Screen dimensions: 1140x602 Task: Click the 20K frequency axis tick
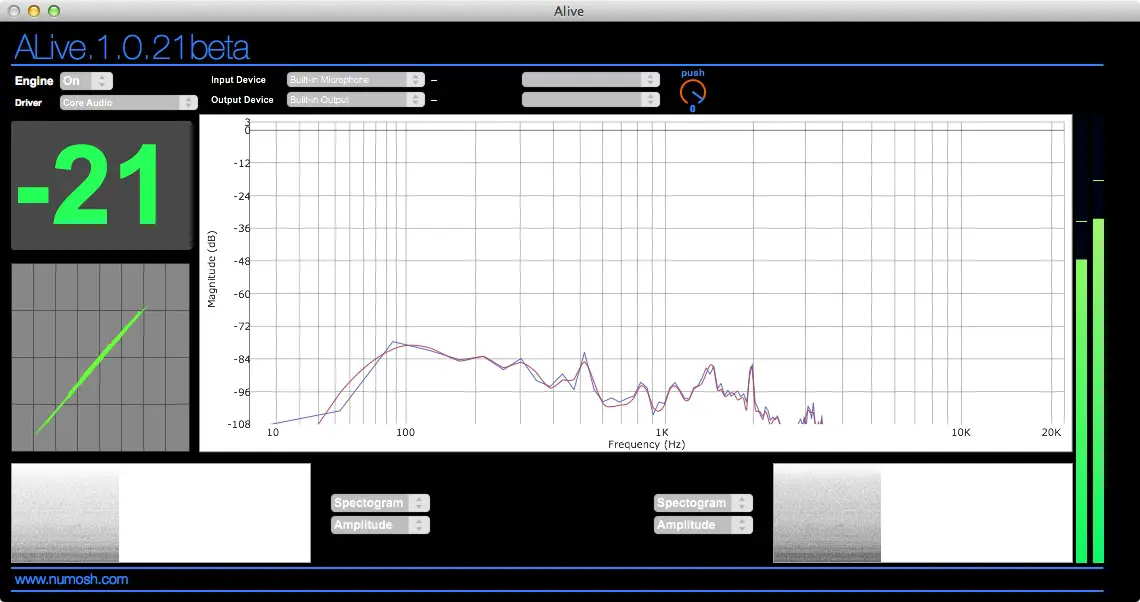pos(1051,433)
